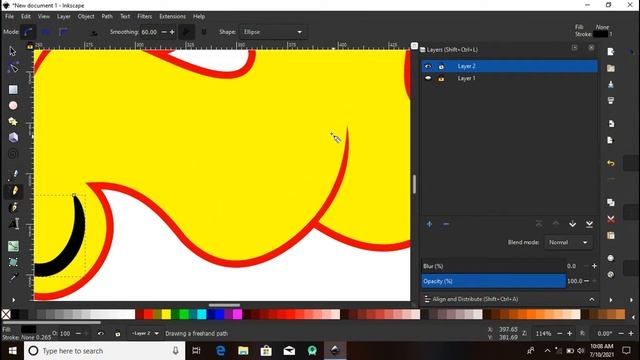
Task: Select the Mesh gradient tool
Action: click(13, 262)
